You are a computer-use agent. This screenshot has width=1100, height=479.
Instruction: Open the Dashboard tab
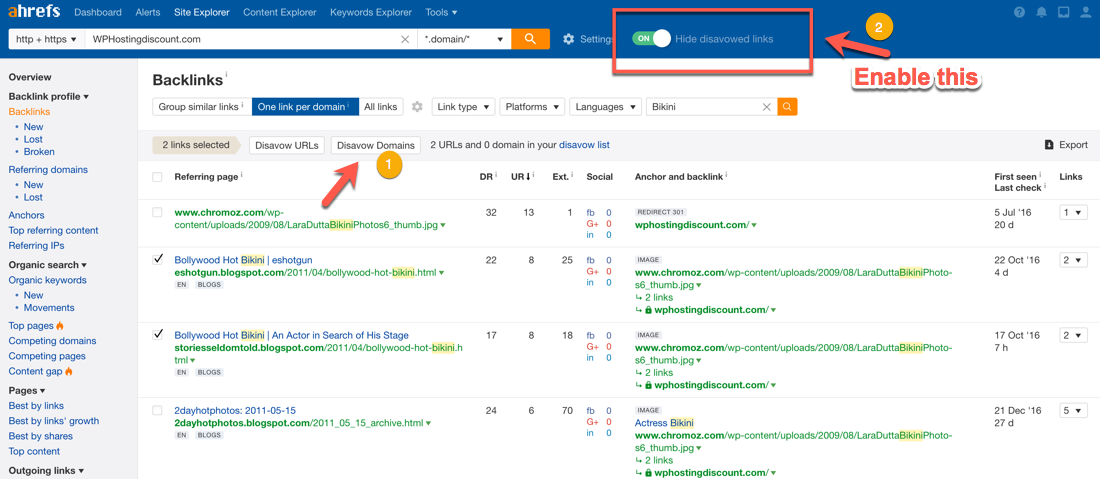click(x=98, y=13)
